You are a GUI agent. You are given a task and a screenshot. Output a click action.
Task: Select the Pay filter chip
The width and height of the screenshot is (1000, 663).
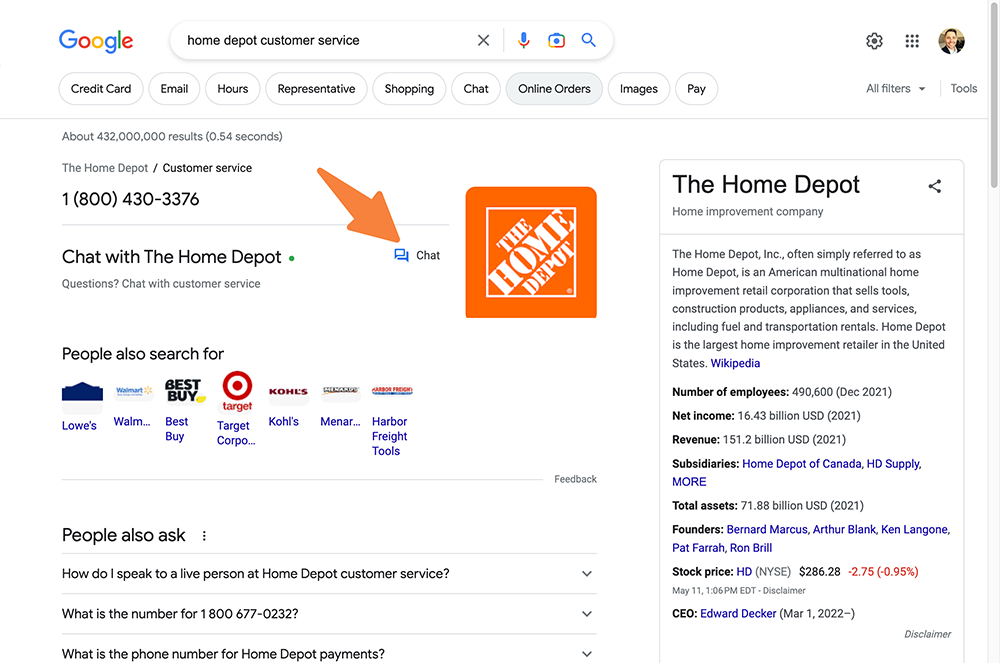[x=696, y=89]
